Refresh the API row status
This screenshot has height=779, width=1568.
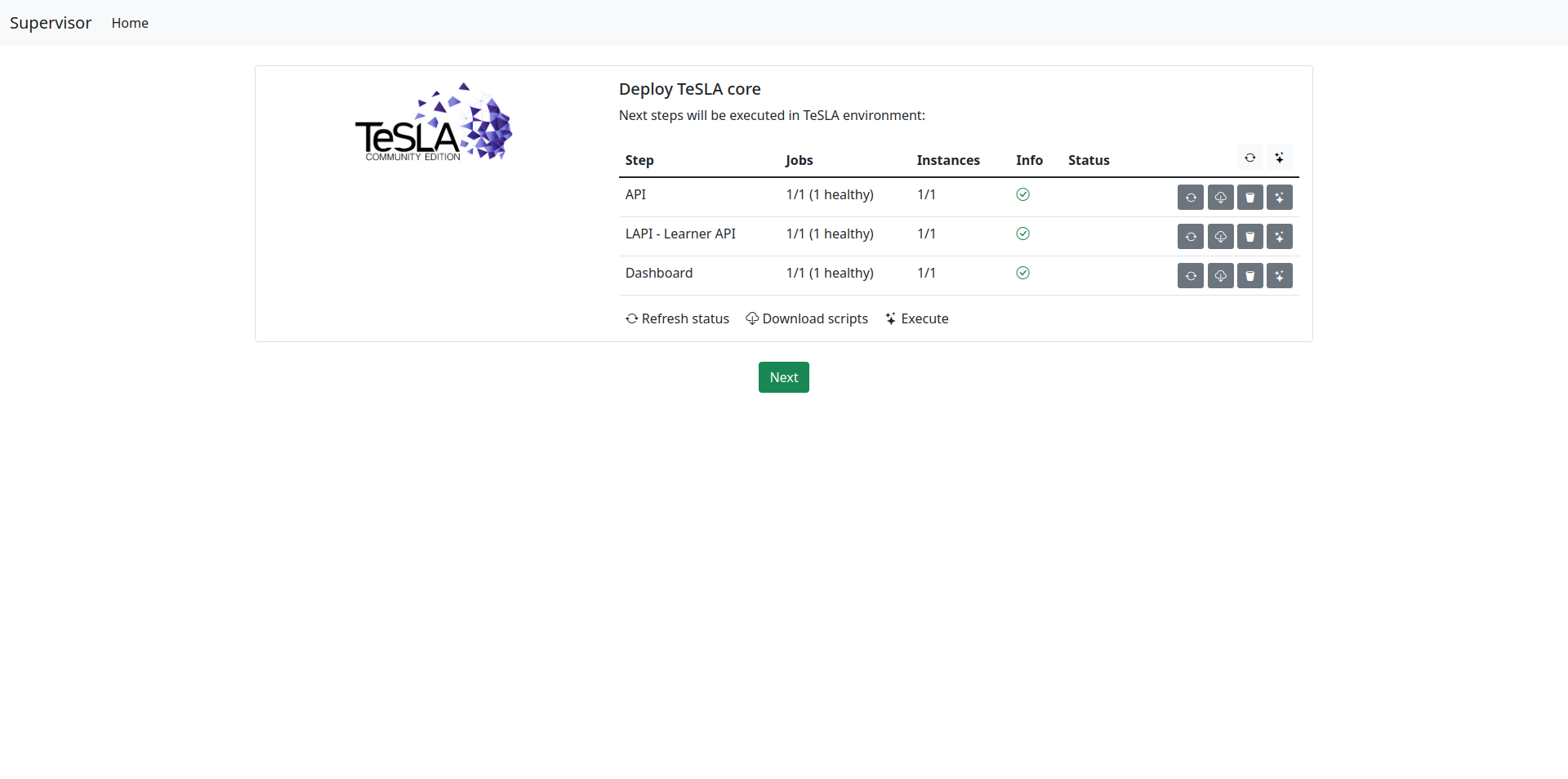point(1191,198)
